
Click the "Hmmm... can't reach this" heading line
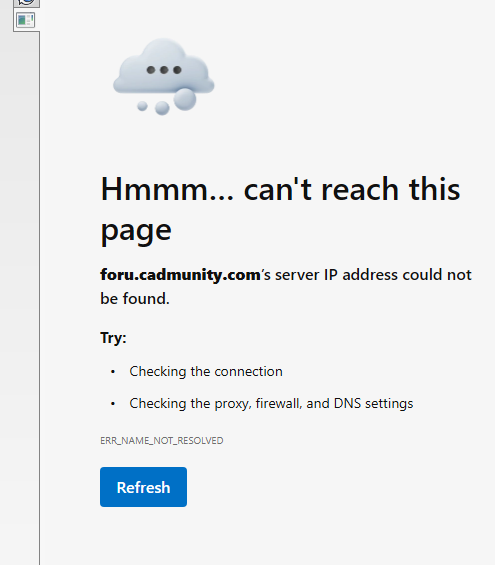tap(280, 189)
